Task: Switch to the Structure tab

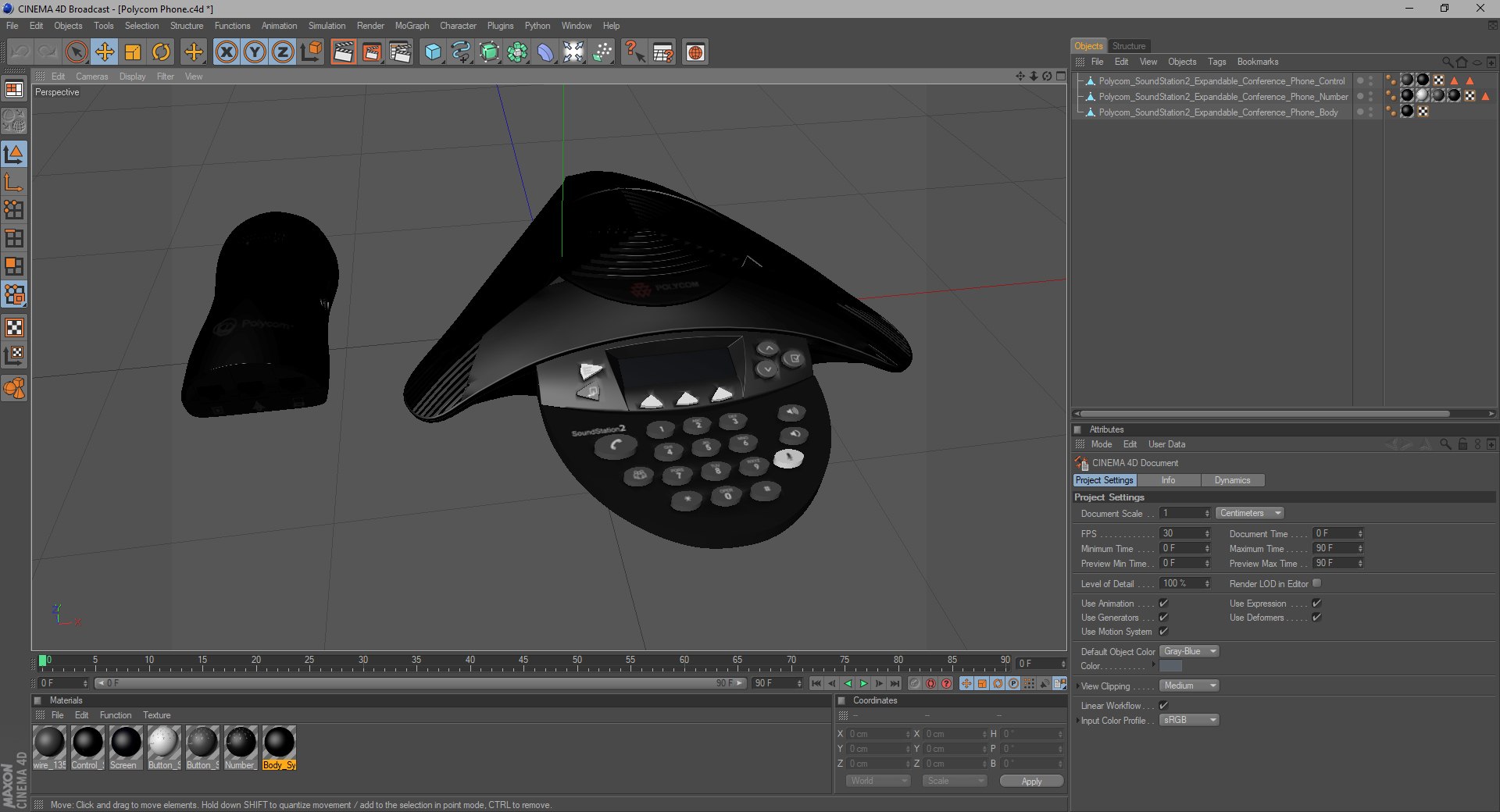Action: [1128, 46]
